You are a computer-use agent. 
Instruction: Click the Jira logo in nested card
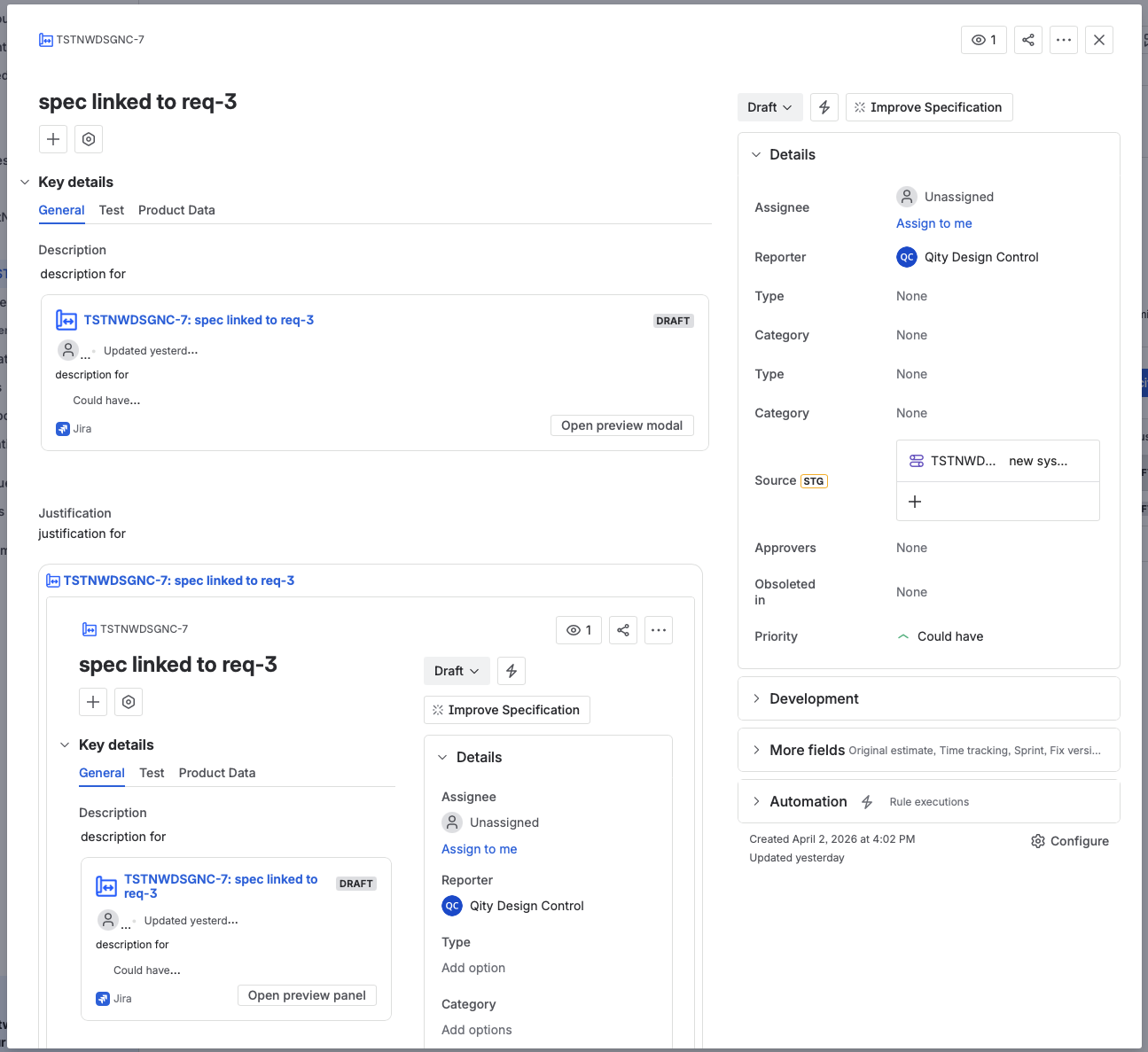[103, 999]
